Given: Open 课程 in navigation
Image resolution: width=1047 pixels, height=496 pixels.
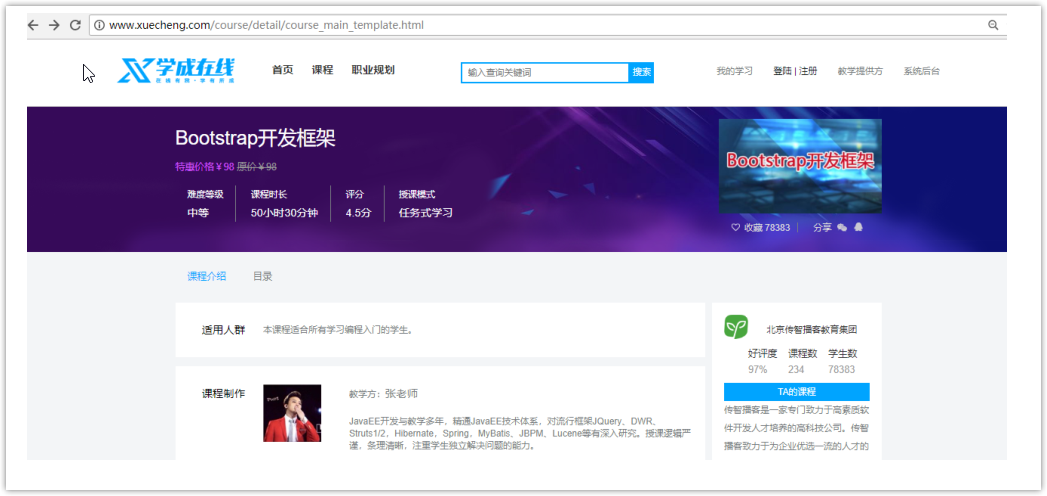Looking at the screenshot, I should [x=323, y=70].
